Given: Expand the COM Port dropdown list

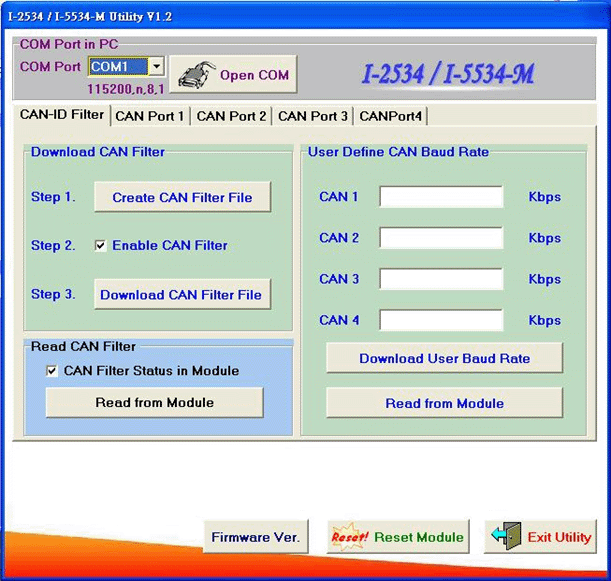Looking at the screenshot, I should point(156,67).
